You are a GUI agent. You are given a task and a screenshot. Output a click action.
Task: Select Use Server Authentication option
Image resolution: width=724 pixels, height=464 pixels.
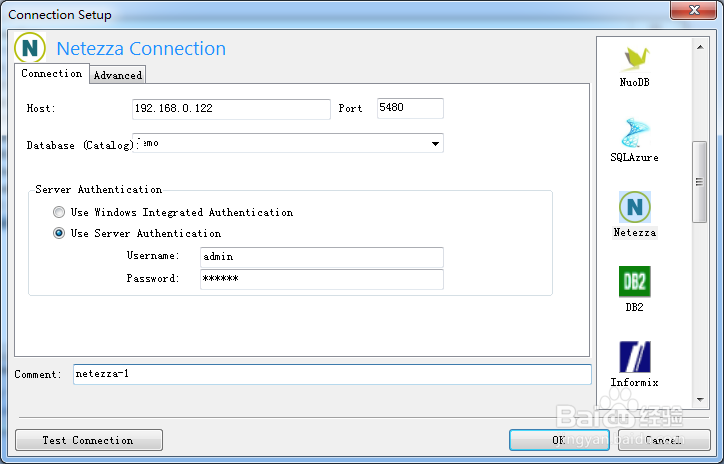point(60,234)
